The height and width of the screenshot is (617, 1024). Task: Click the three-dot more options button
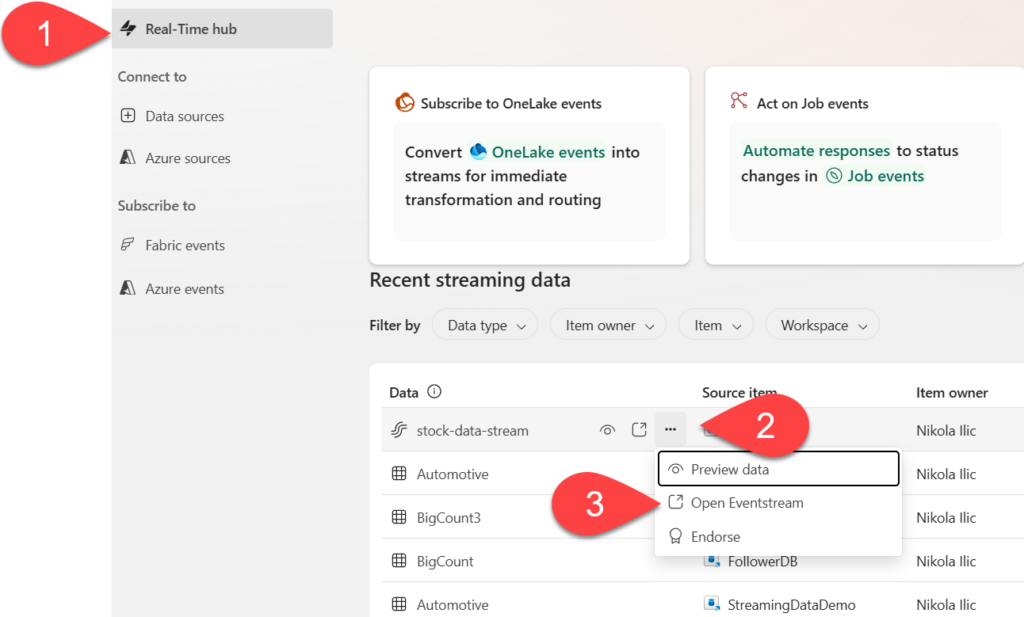click(670, 430)
